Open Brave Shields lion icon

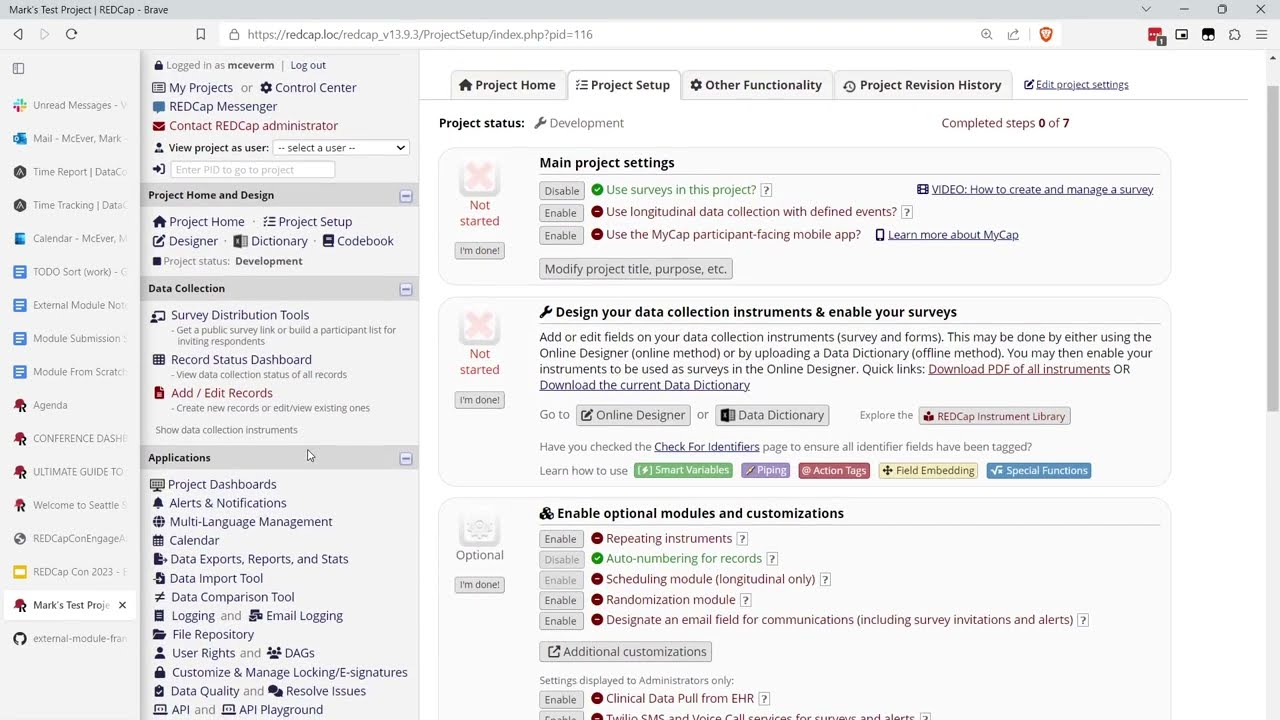point(1046,34)
